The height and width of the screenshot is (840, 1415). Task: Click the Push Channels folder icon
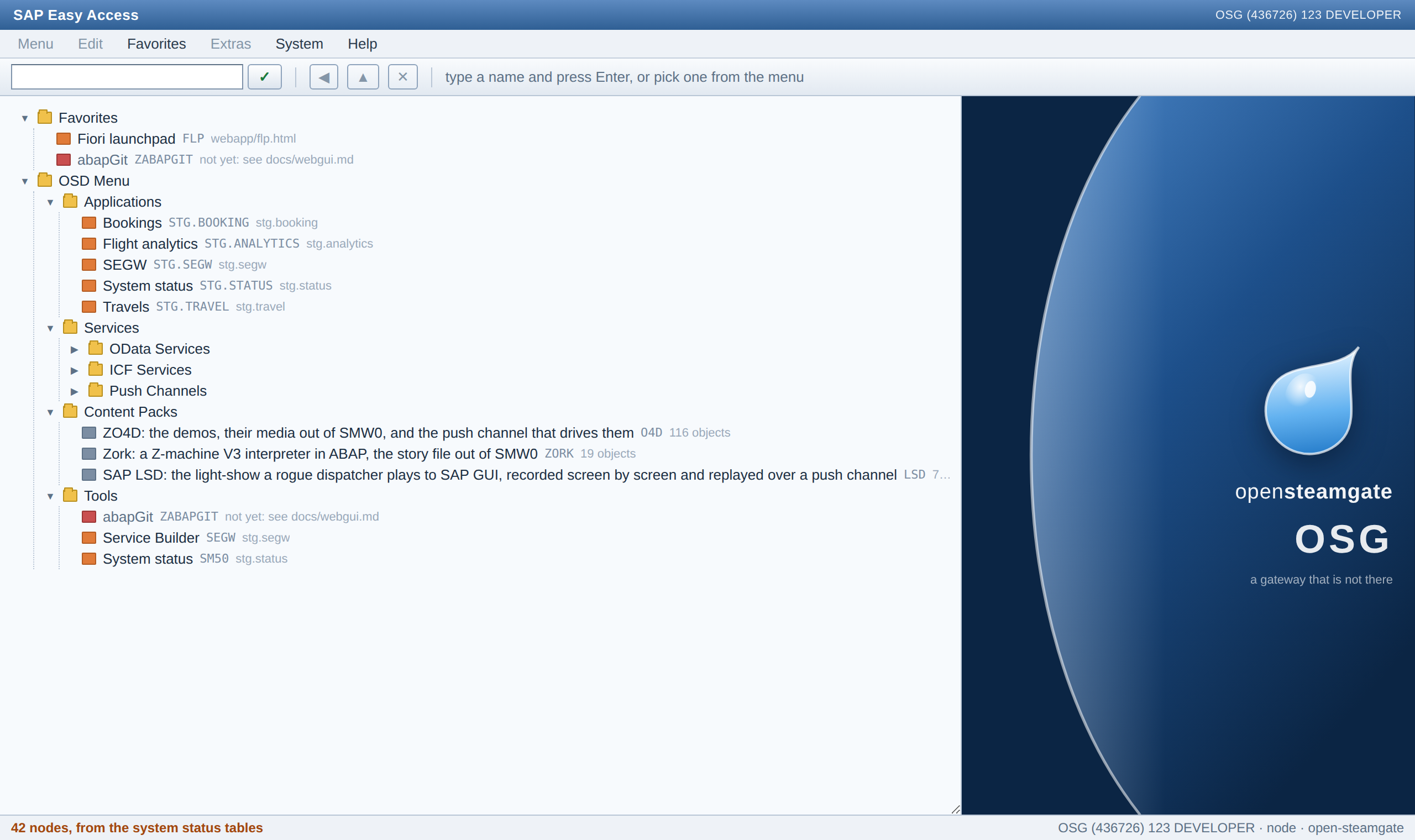96,390
